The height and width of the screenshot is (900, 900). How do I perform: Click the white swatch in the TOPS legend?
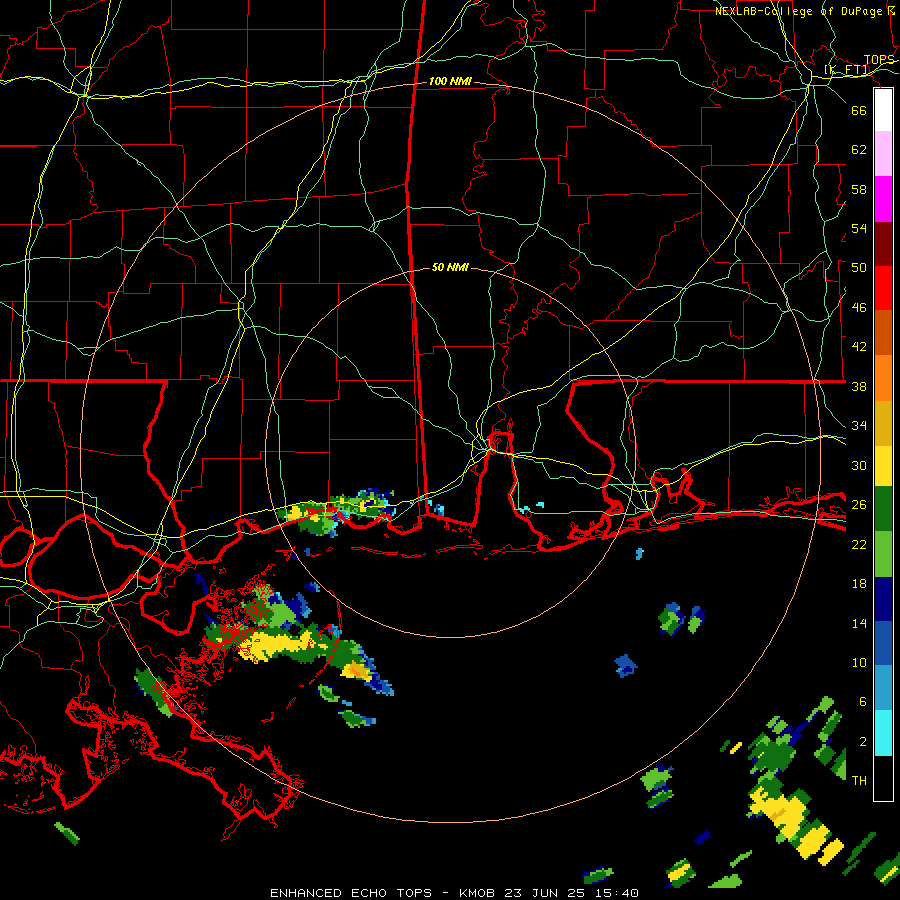883,110
